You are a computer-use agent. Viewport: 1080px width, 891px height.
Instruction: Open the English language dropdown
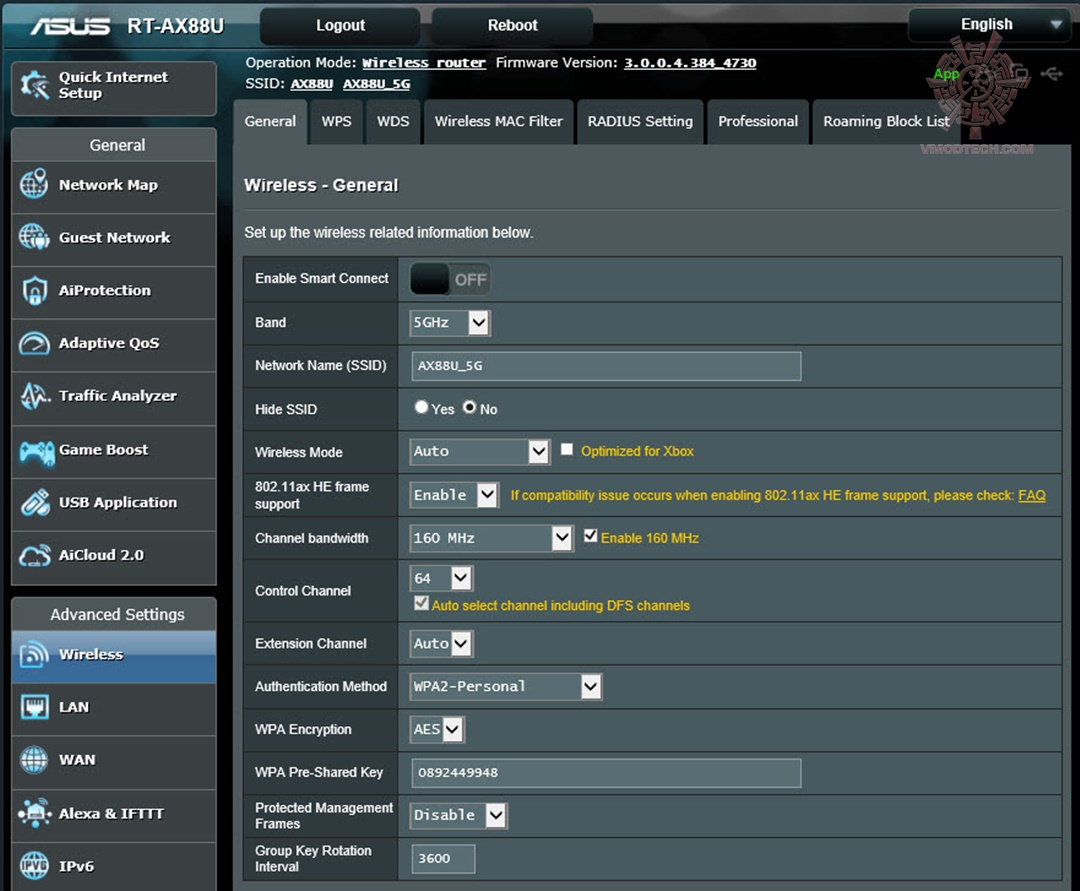point(988,25)
